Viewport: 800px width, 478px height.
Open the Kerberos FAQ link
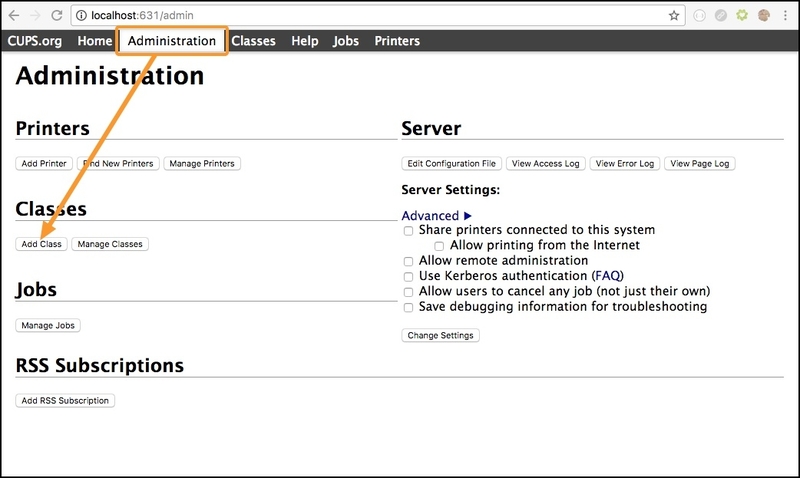605,275
